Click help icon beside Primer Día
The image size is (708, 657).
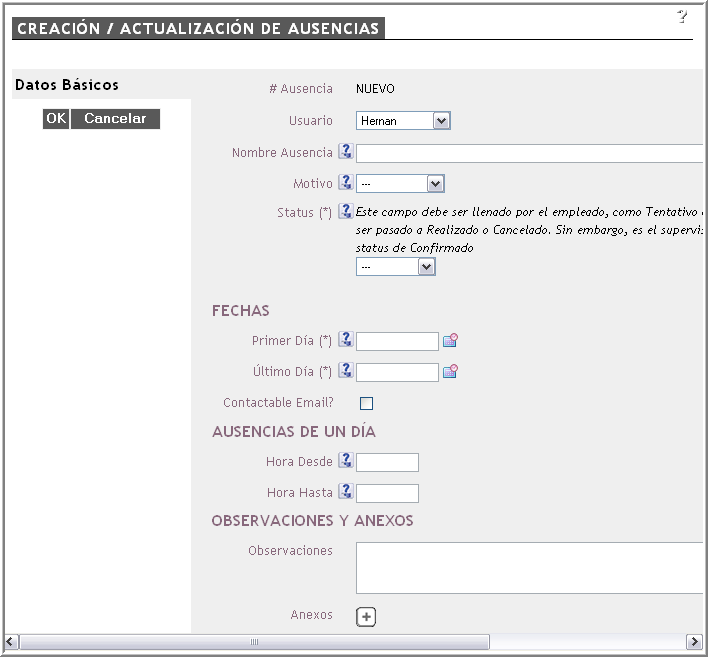pyautogui.click(x=346, y=340)
